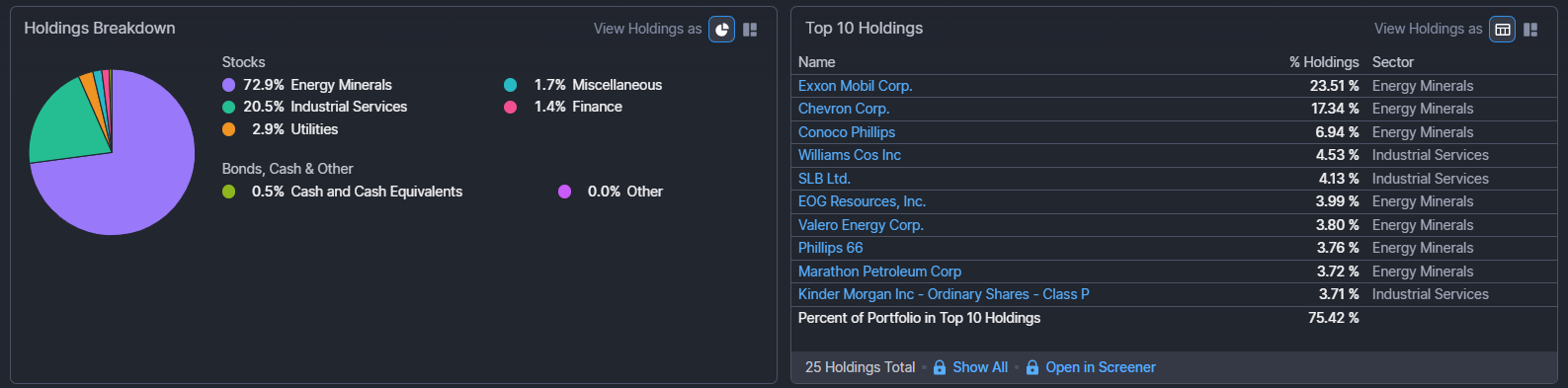
Task: Click the lock icon beside Show All
Action: 940,367
